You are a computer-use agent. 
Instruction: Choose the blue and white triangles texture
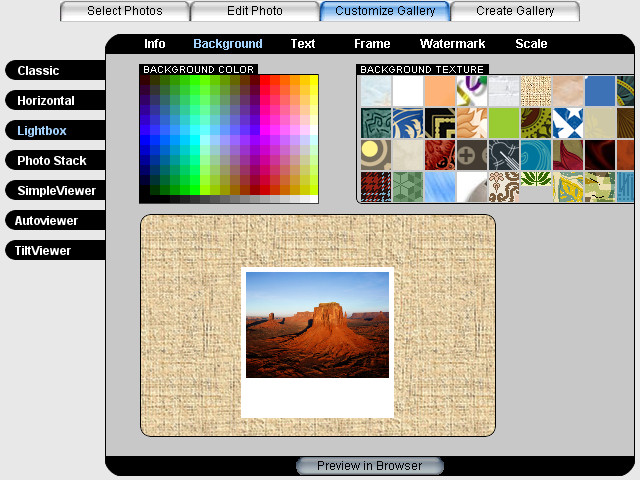coord(568,123)
